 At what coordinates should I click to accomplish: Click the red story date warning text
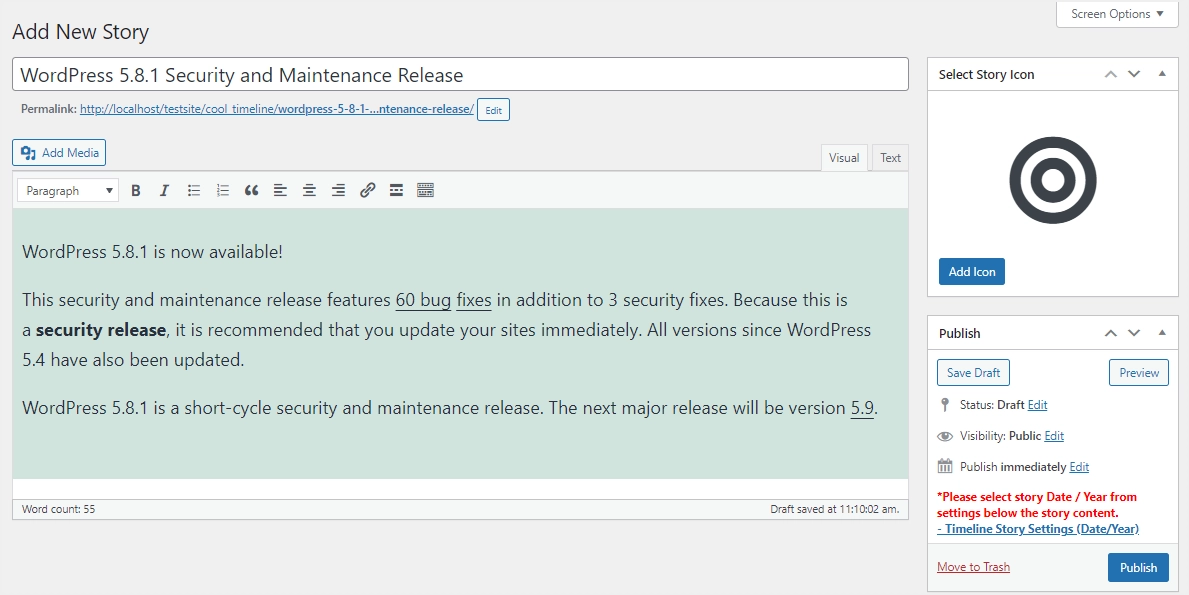click(1037, 505)
